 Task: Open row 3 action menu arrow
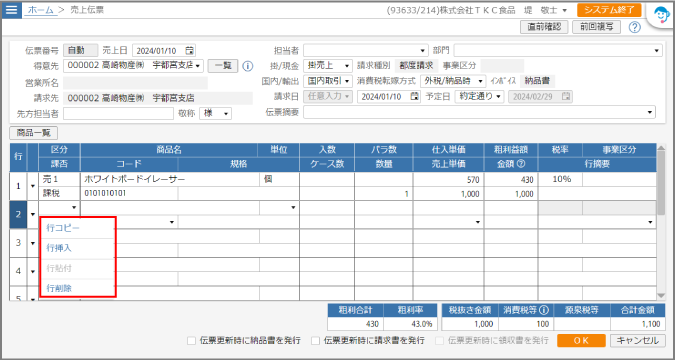click(33, 243)
